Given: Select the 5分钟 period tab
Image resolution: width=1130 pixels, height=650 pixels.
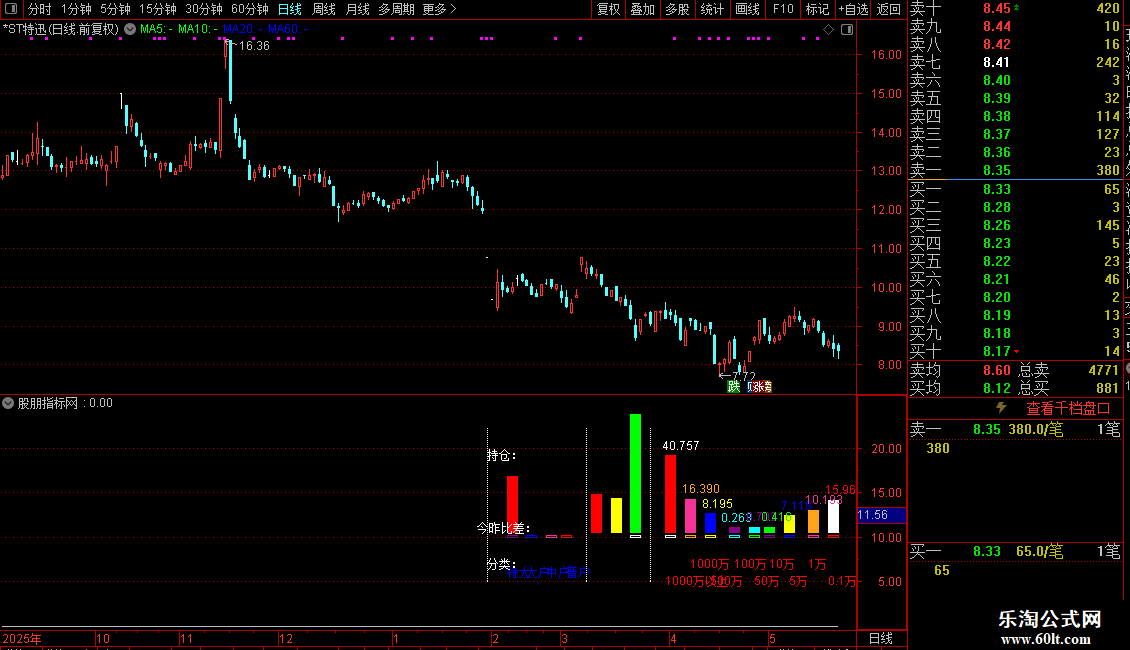Looking at the screenshot, I should point(115,9).
